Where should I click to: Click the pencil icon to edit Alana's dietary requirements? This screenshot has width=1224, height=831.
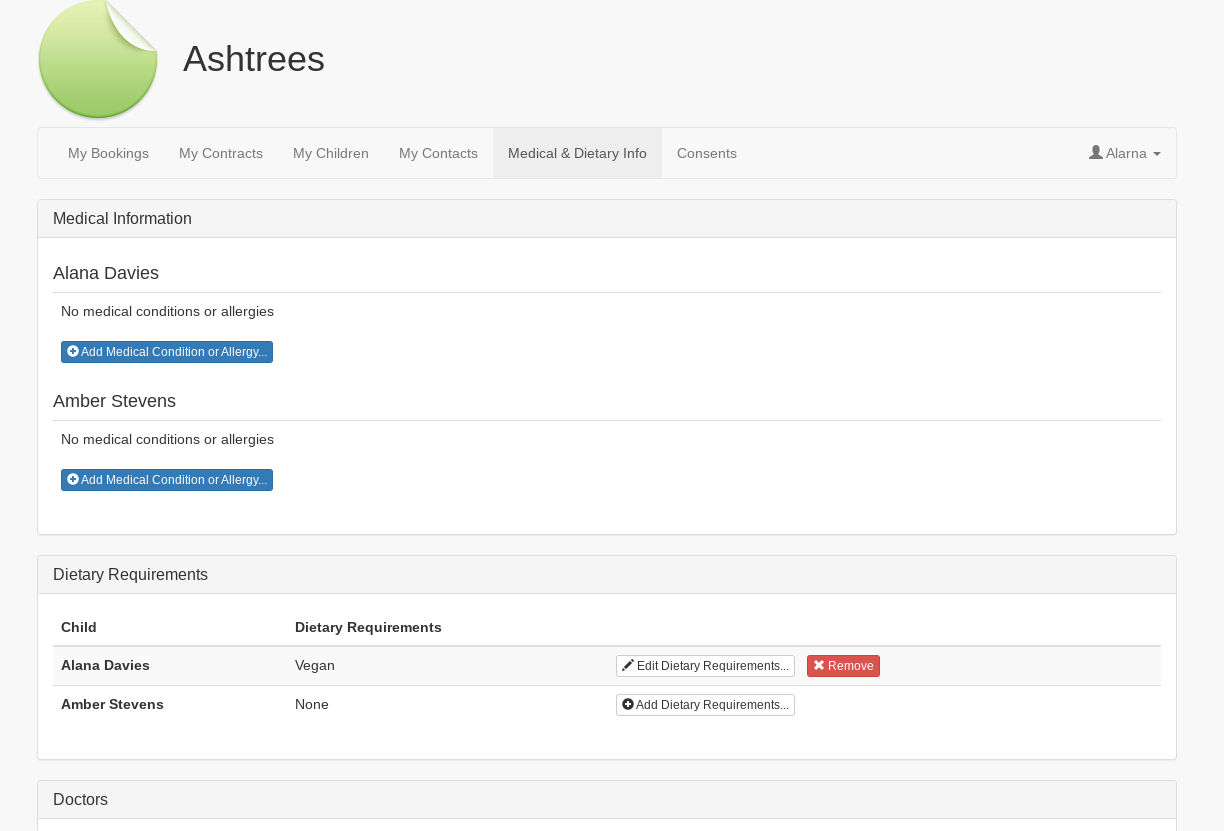tap(628, 666)
